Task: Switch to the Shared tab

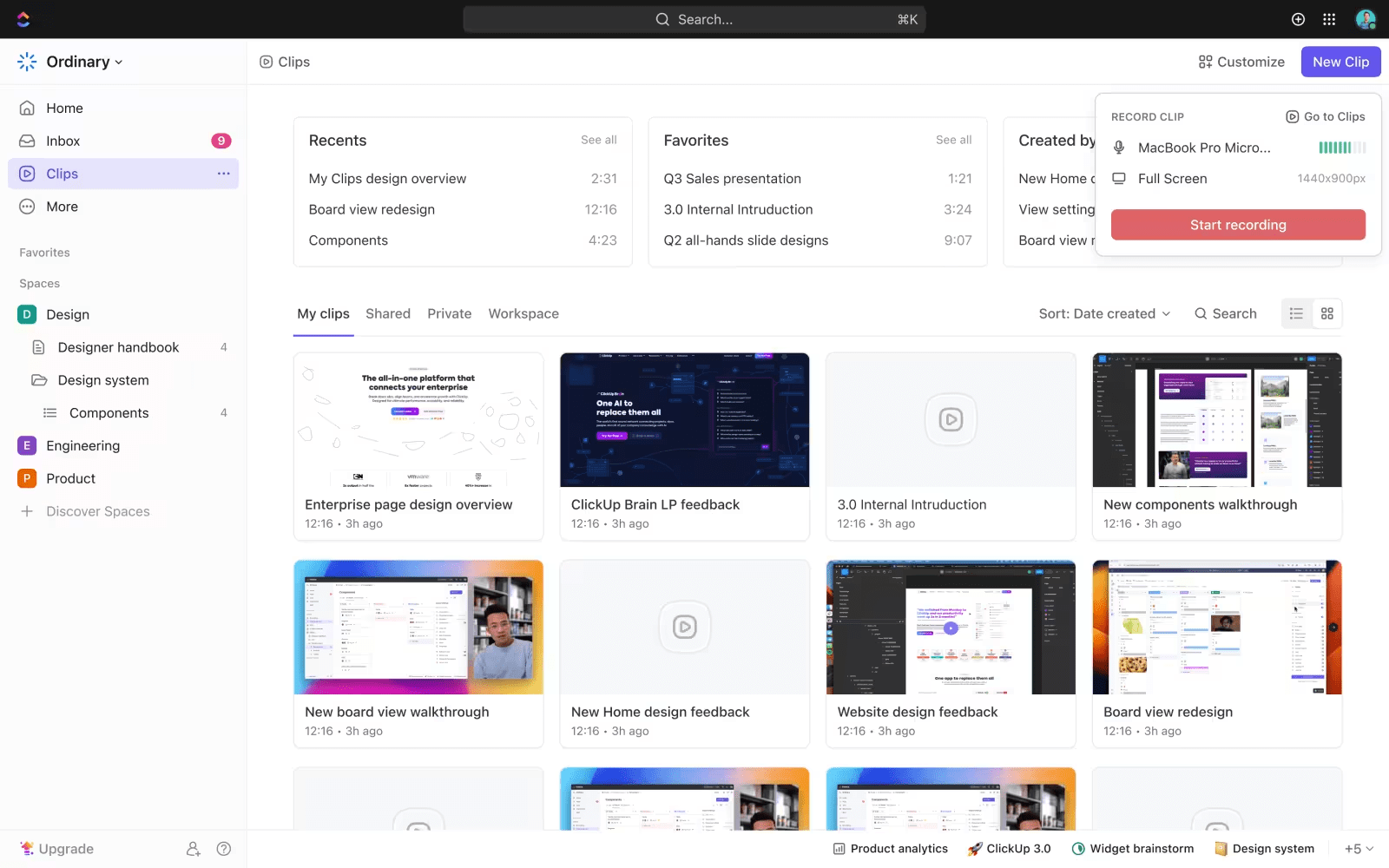Action: pyautogui.click(x=388, y=313)
